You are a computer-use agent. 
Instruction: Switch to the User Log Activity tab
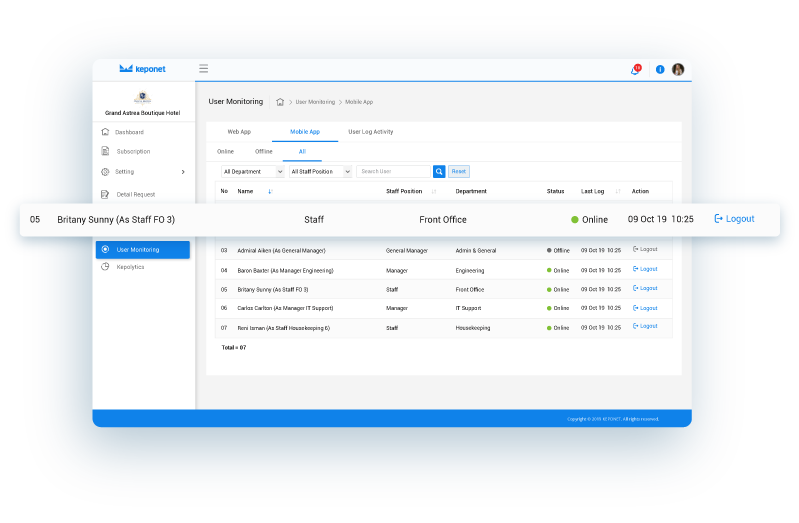coord(370,132)
